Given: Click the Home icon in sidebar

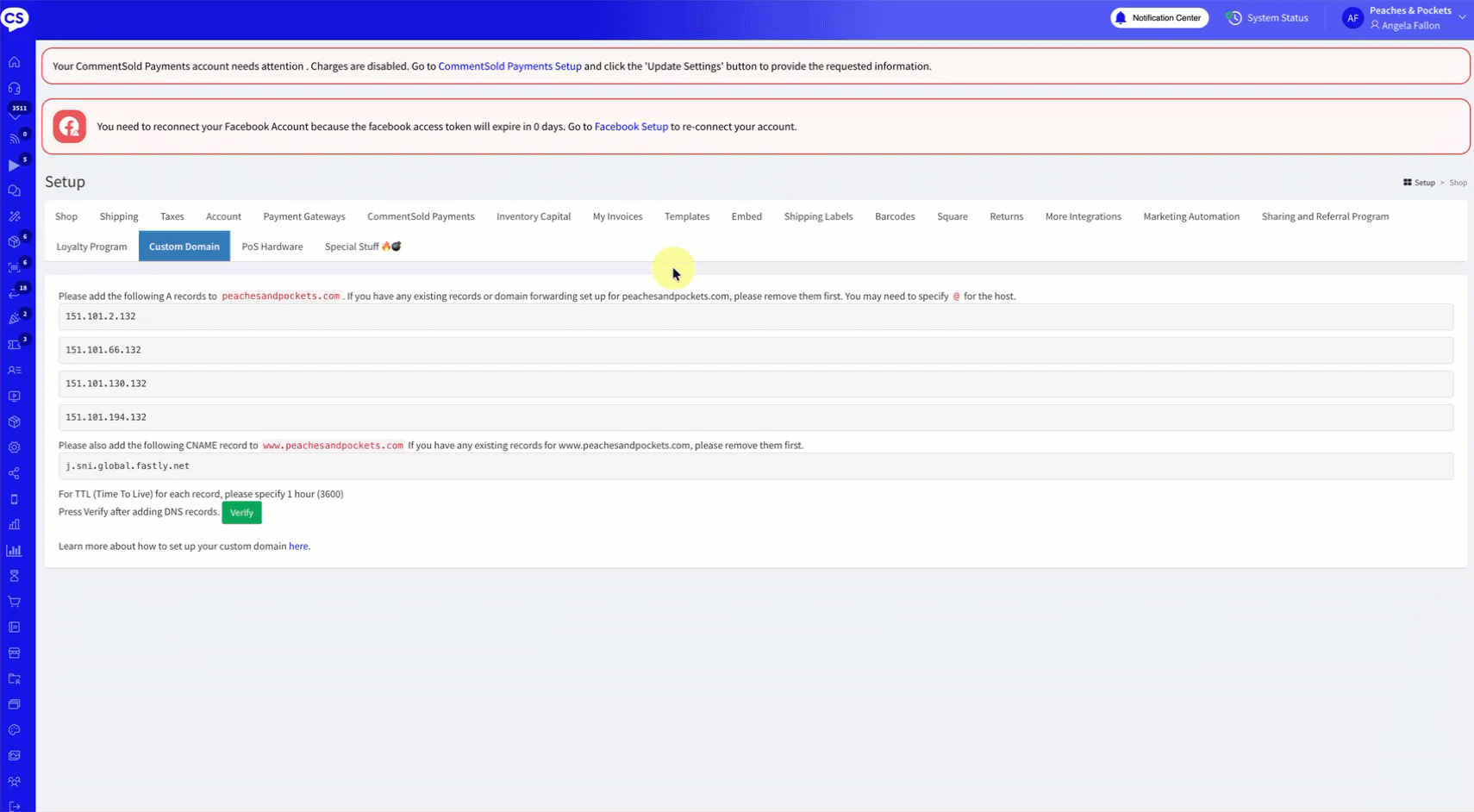Looking at the screenshot, I should point(15,62).
